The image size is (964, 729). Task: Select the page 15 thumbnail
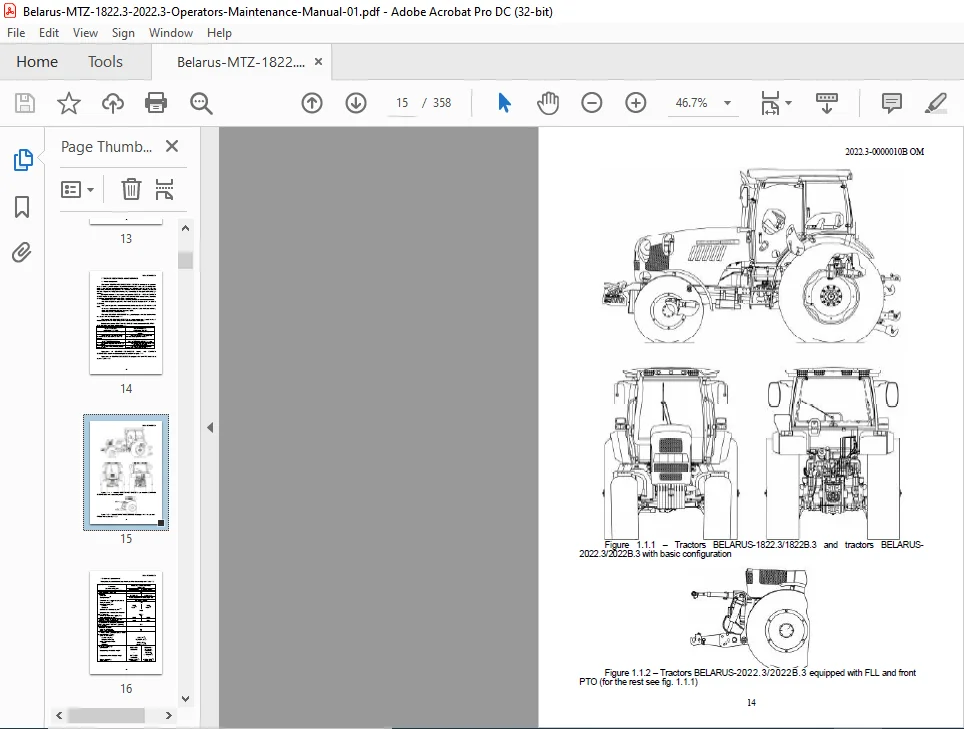pos(126,472)
